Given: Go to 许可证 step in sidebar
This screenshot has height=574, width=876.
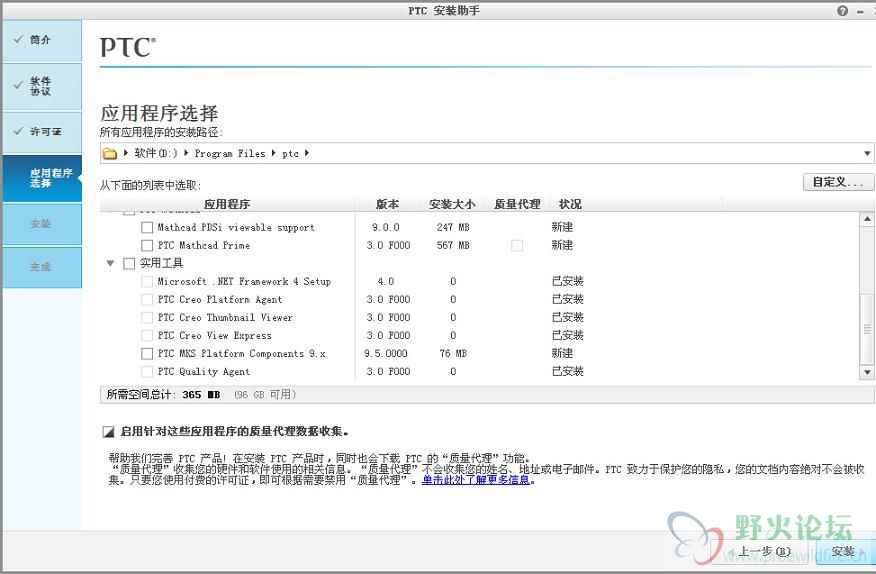Looking at the screenshot, I should [42, 132].
